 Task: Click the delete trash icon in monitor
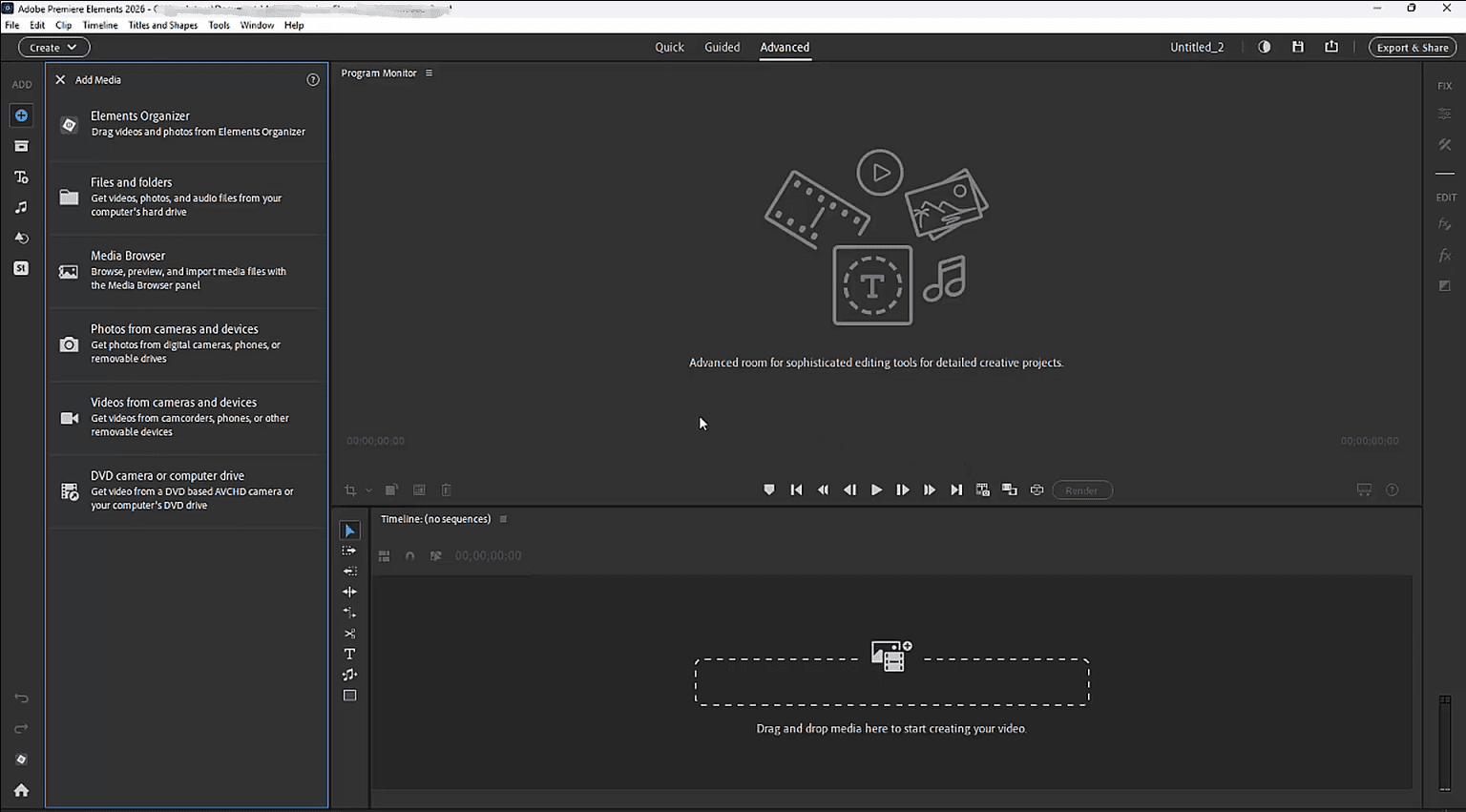point(446,490)
